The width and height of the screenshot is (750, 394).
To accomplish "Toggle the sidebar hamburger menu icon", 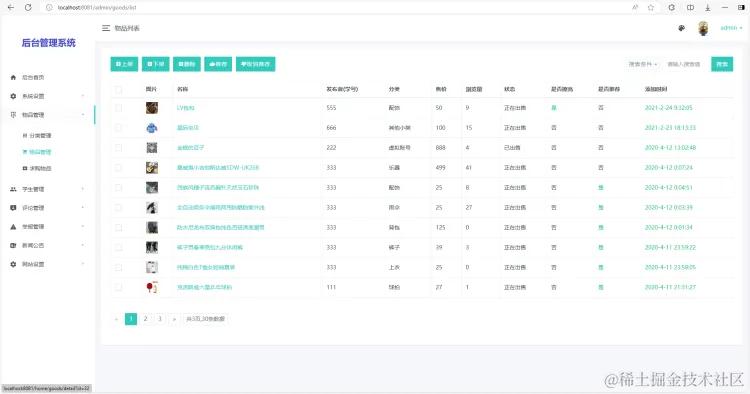I will pyautogui.click(x=106, y=28).
